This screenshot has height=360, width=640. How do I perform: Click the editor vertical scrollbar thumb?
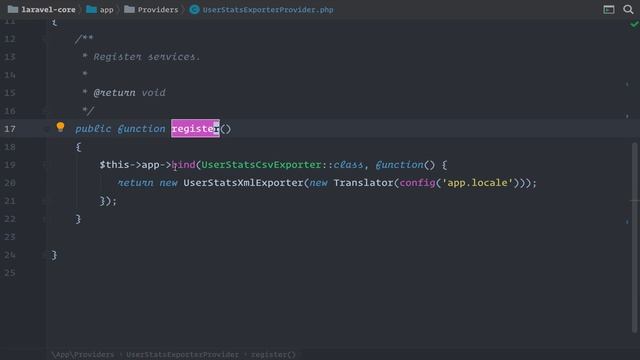(634, 237)
